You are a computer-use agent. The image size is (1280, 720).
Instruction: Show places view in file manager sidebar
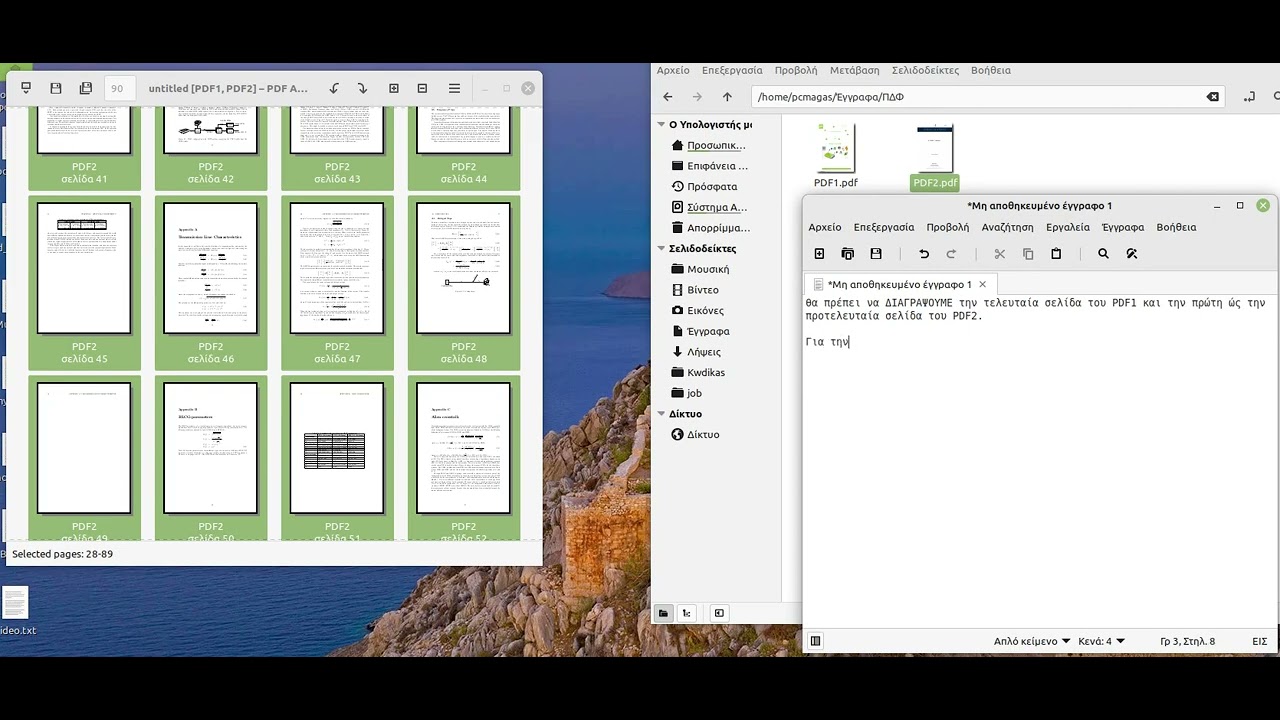663,613
